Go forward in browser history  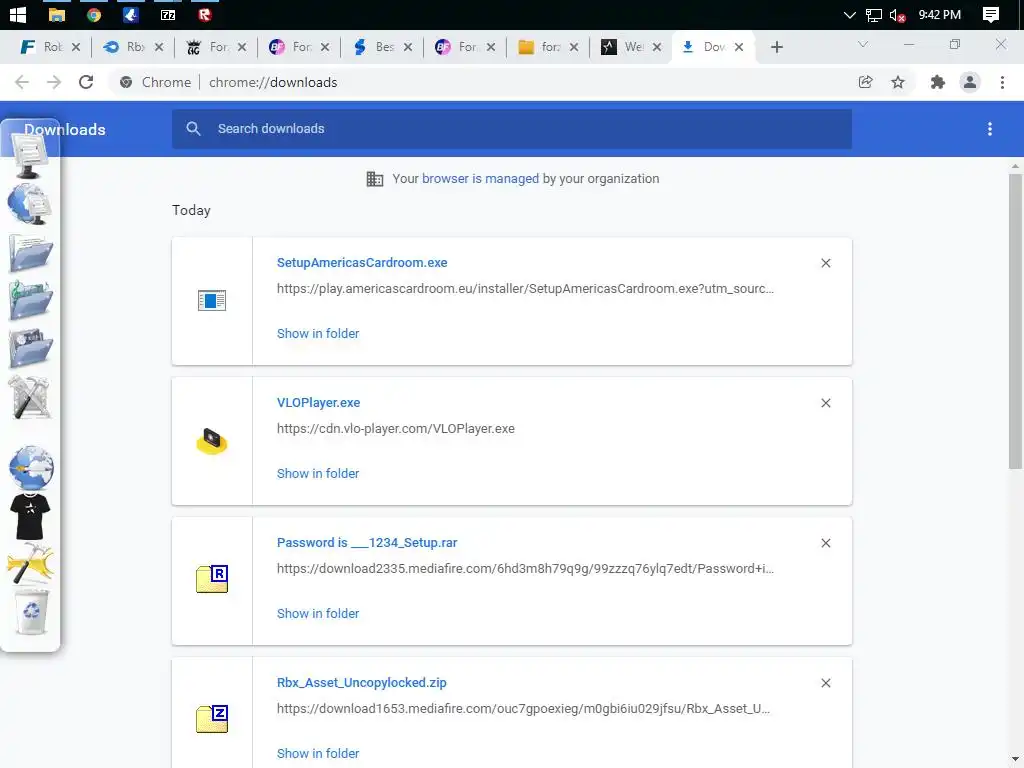coord(54,82)
